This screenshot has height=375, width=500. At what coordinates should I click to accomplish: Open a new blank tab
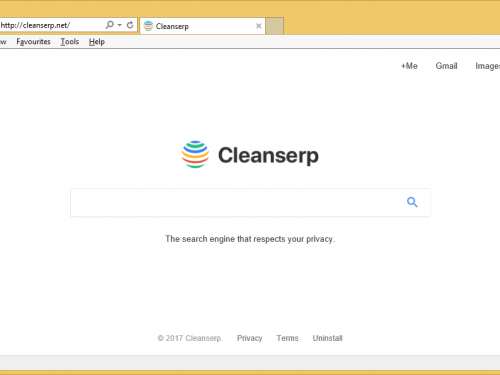click(x=275, y=26)
